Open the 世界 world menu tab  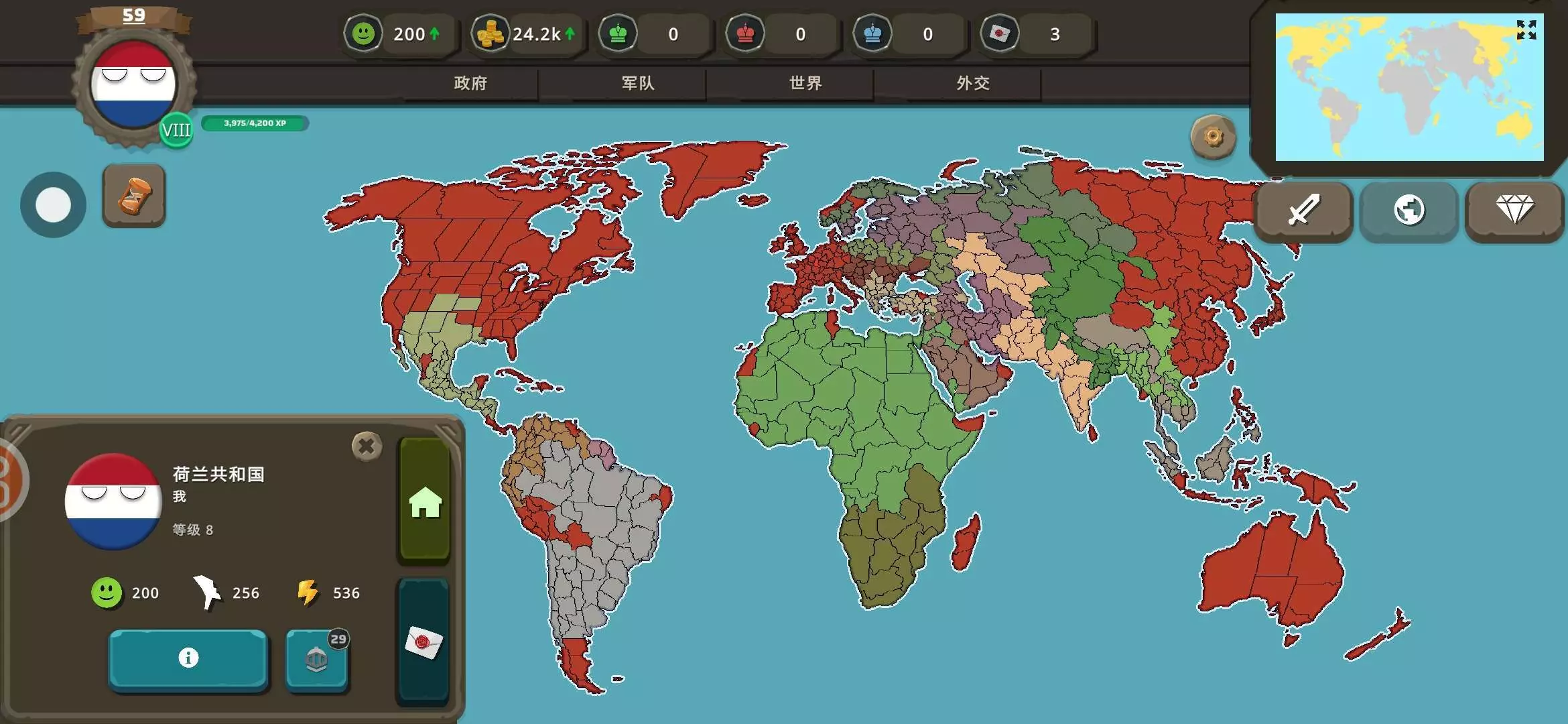coord(805,83)
